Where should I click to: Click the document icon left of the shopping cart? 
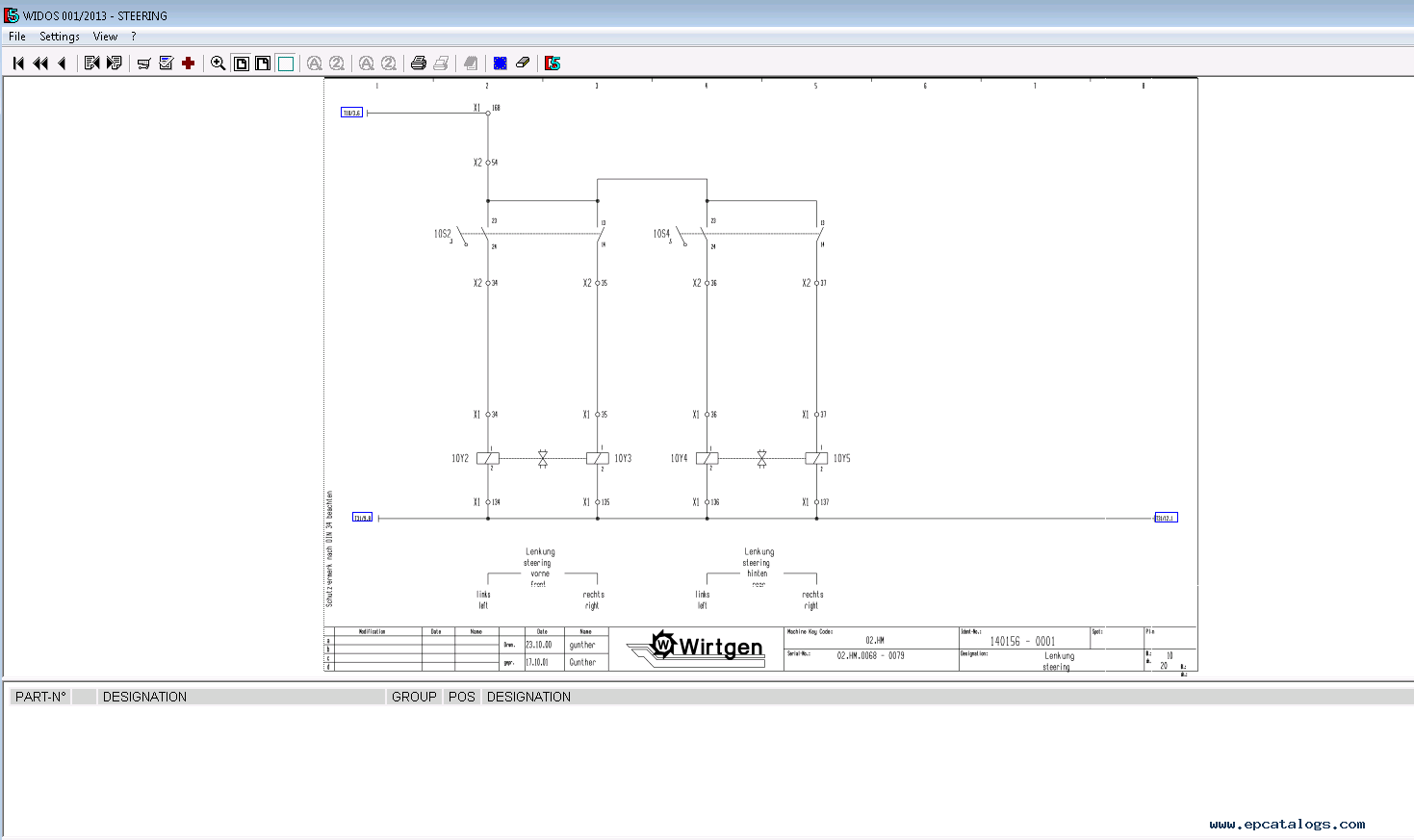(115, 64)
